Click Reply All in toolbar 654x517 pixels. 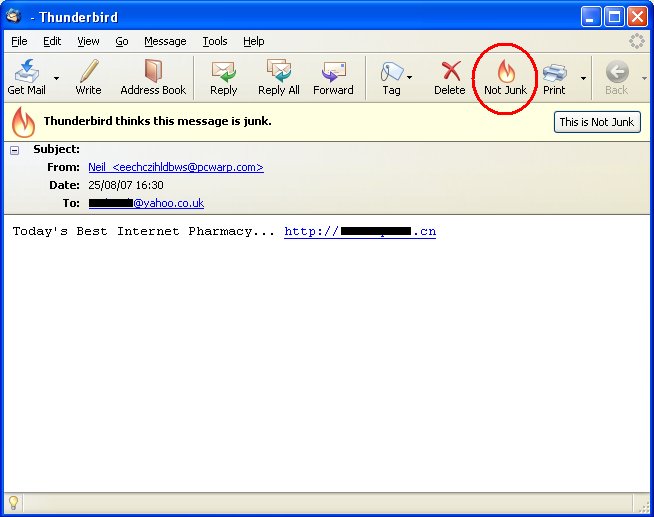tap(279, 78)
